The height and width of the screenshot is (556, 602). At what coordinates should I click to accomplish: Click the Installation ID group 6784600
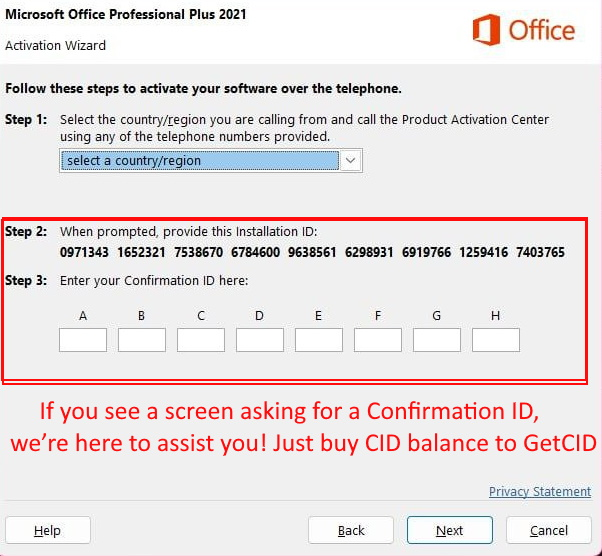255,252
